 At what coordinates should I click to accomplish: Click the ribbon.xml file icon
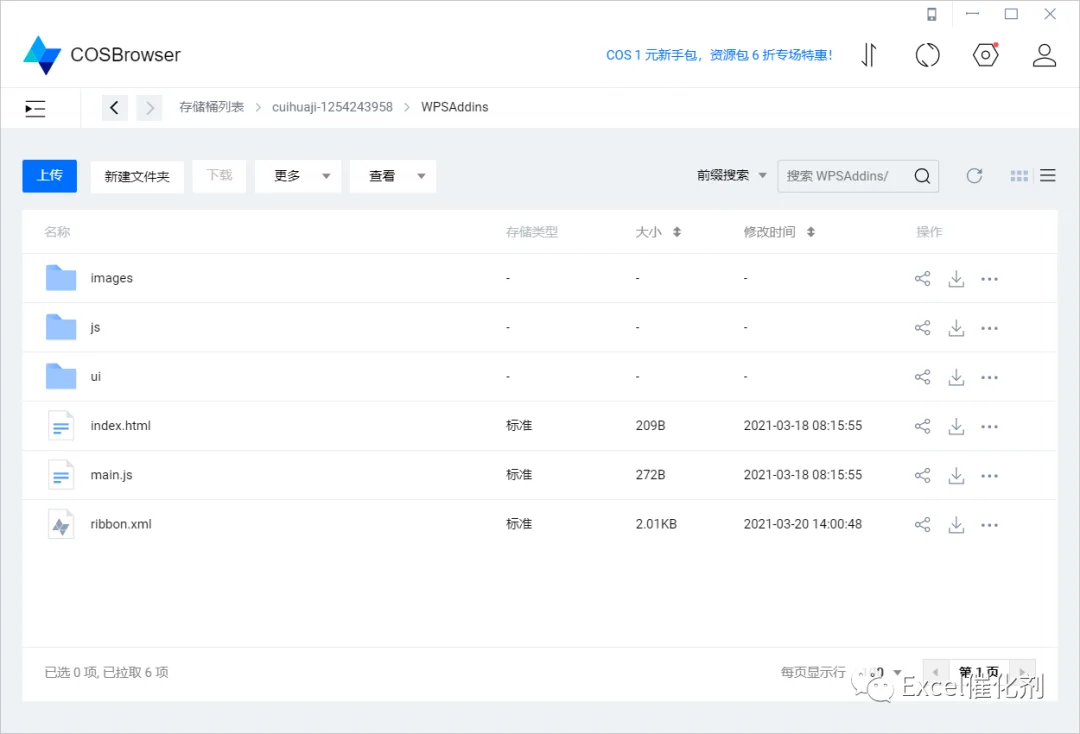coord(61,525)
